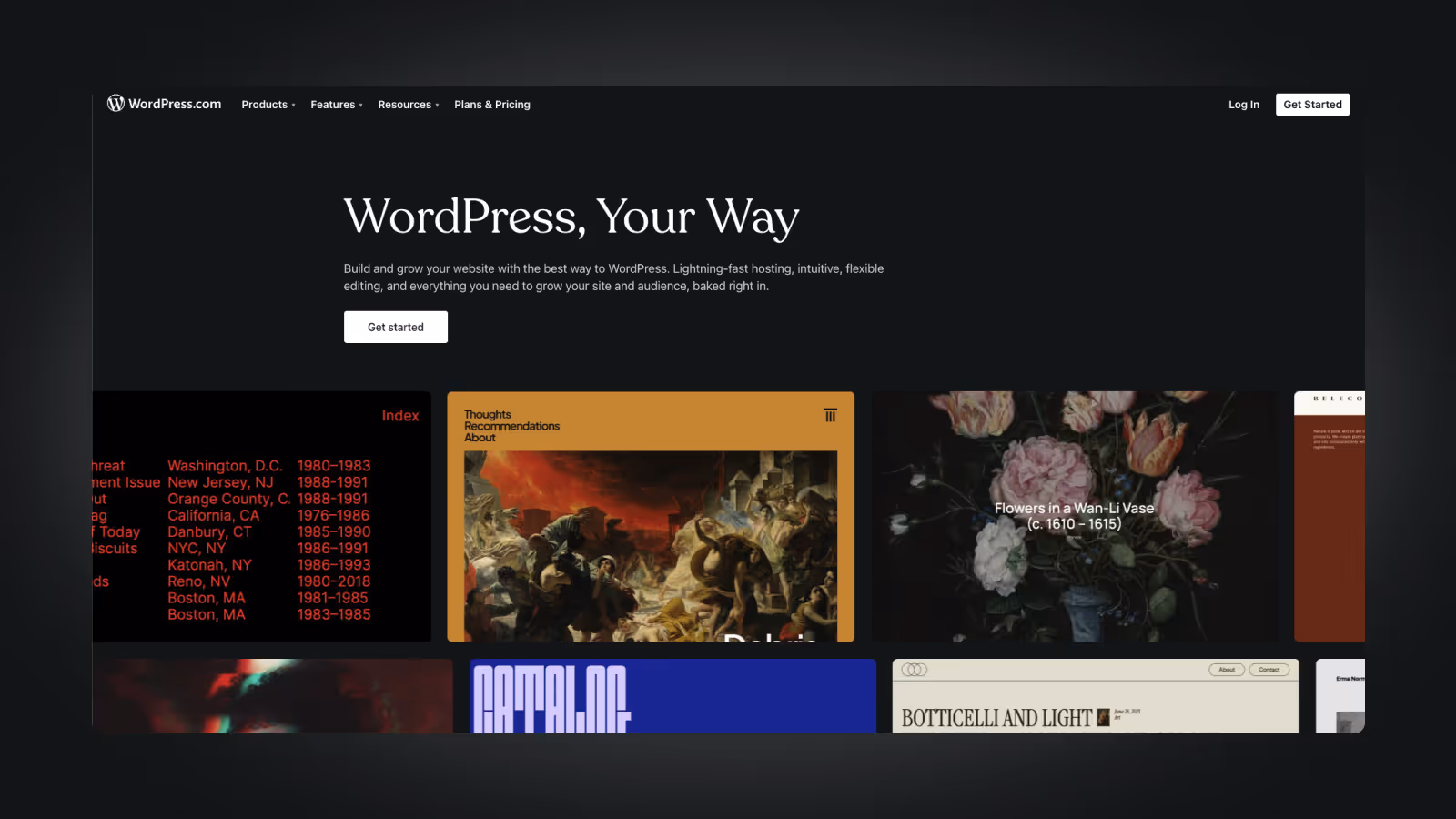Screen dimensions: 1456x819
Task: Open the Botticelli and Light theme thumbnail
Action: tap(1096, 696)
